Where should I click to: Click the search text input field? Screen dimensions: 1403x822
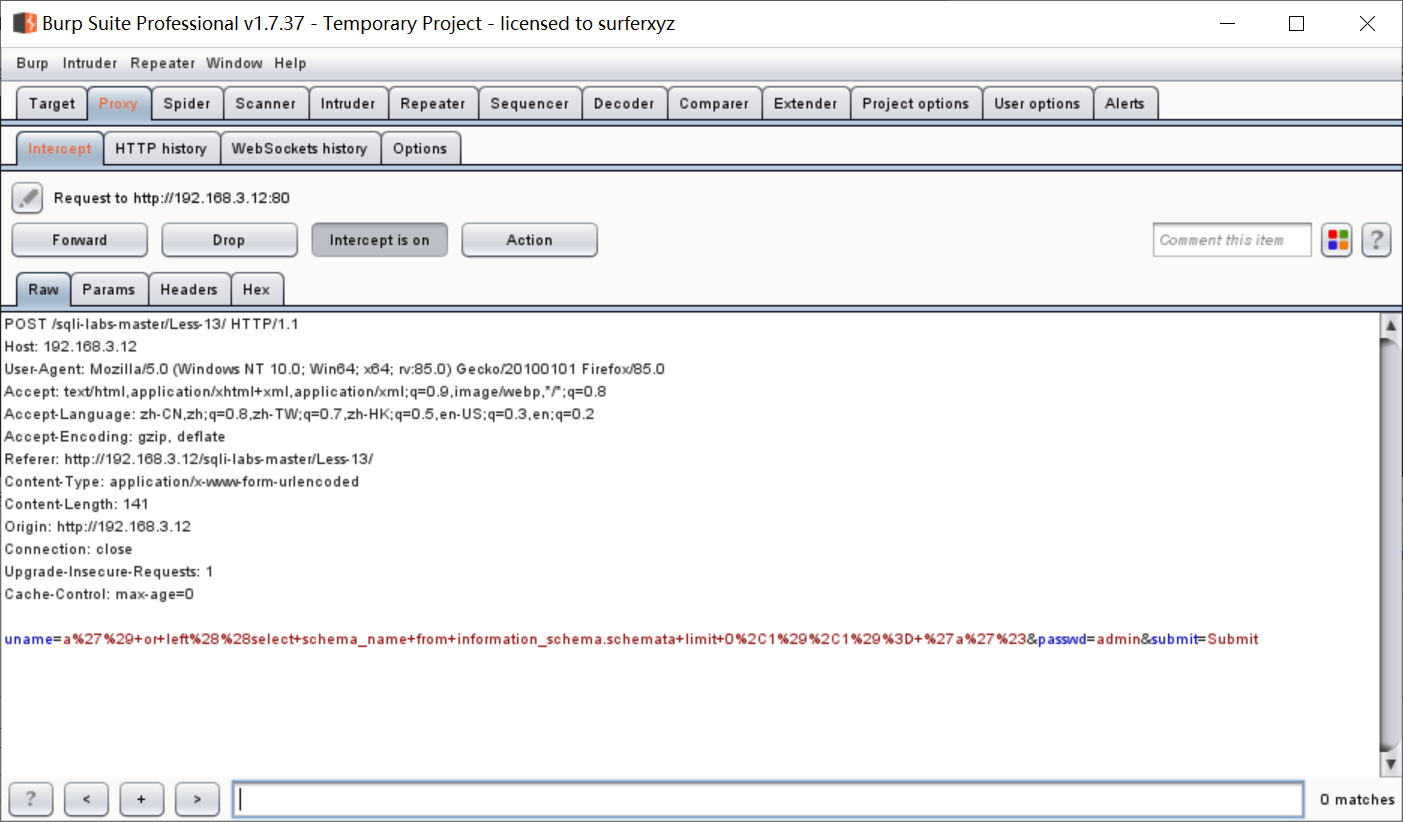point(768,799)
